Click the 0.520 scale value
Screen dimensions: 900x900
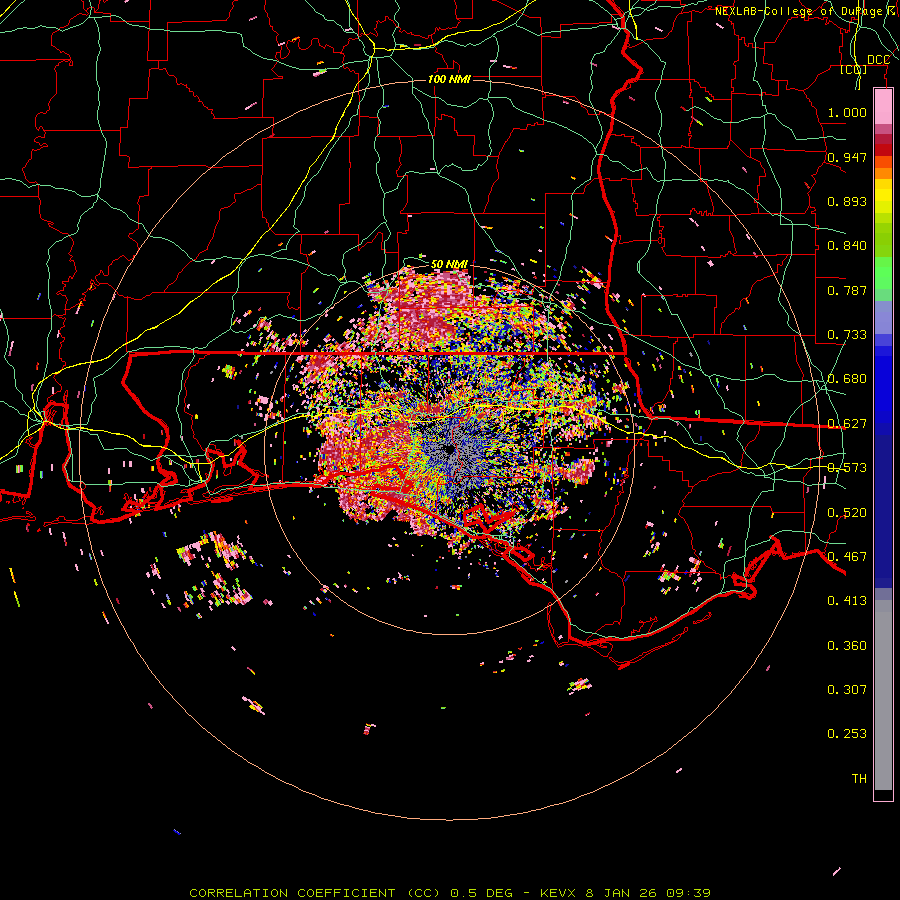tap(847, 513)
